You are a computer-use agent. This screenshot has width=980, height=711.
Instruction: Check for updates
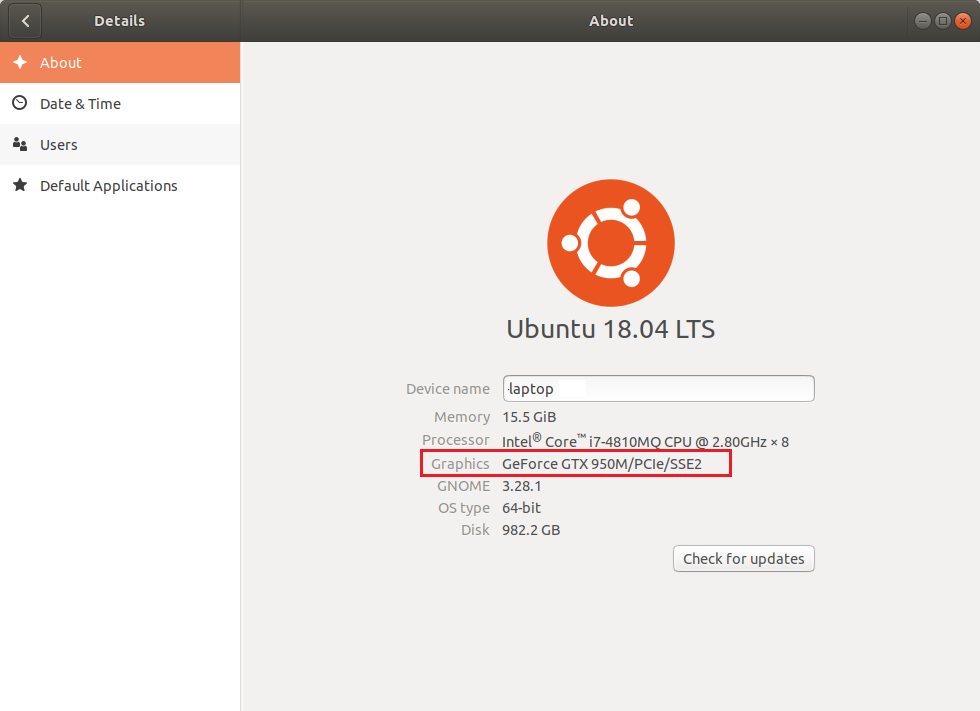click(x=743, y=559)
